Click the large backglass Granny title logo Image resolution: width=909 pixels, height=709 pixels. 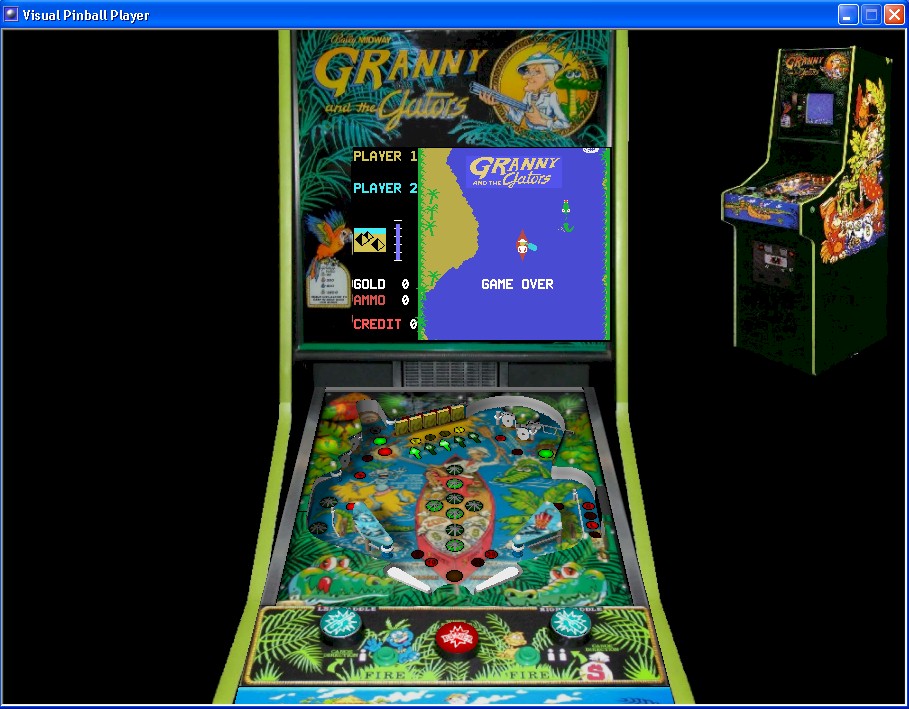click(x=400, y=88)
